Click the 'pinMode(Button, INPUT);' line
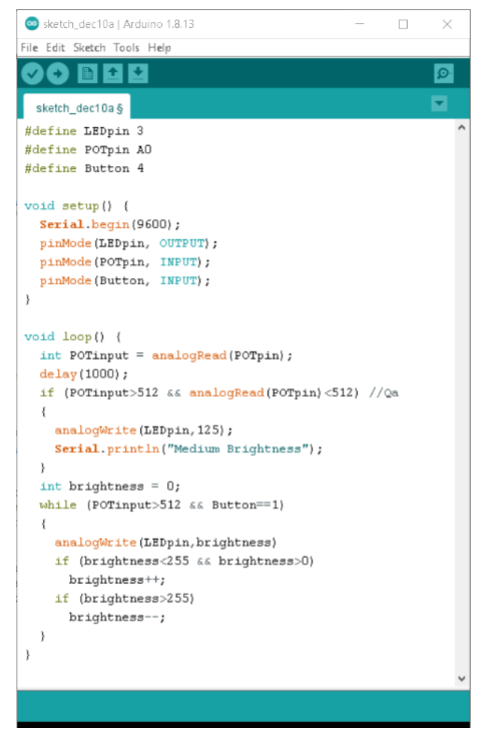Image resolution: width=494 pixels, height=743 pixels. (x=125, y=281)
